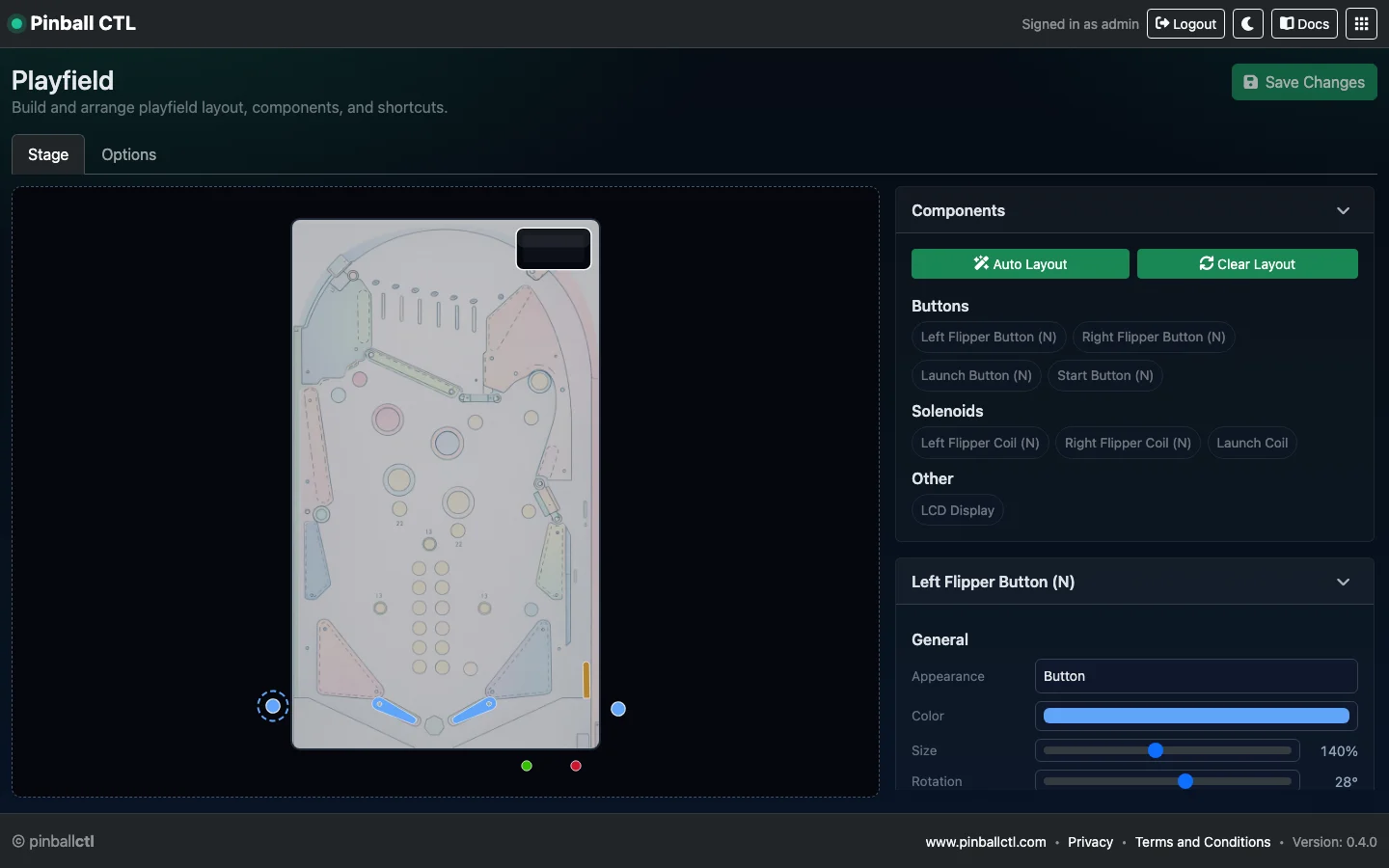Collapse the Components panel
Image resolution: width=1389 pixels, height=868 pixels.
click(x=1343, y=211)
